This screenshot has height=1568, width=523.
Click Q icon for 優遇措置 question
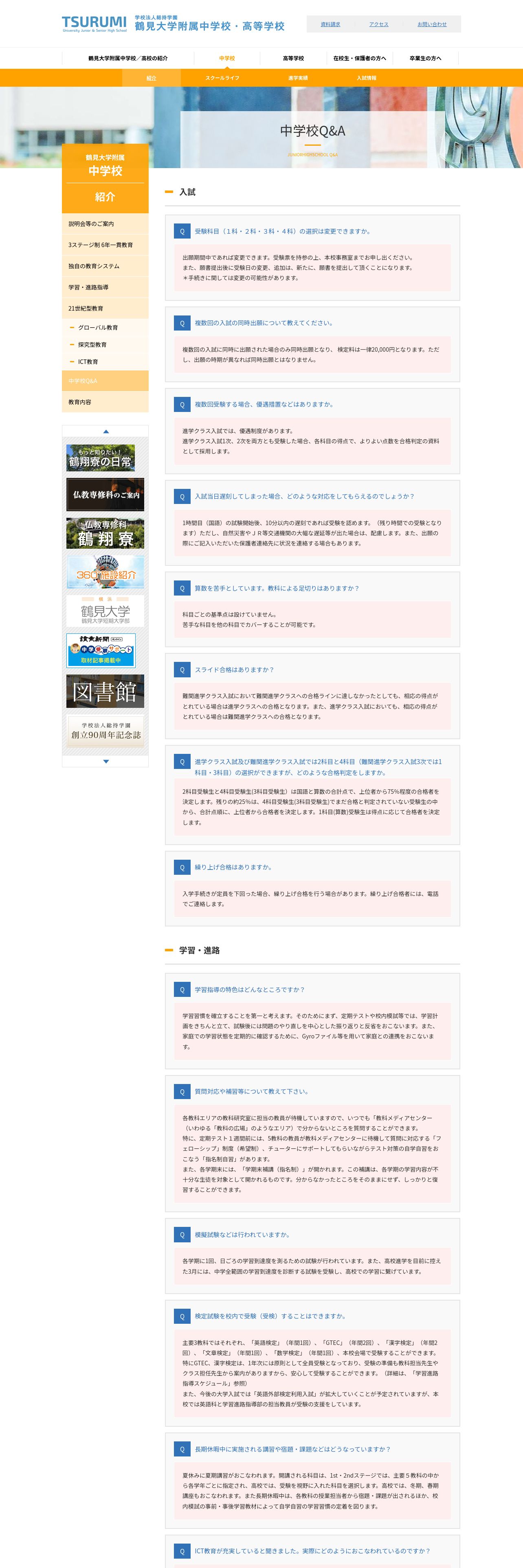(x=181, y=405)
